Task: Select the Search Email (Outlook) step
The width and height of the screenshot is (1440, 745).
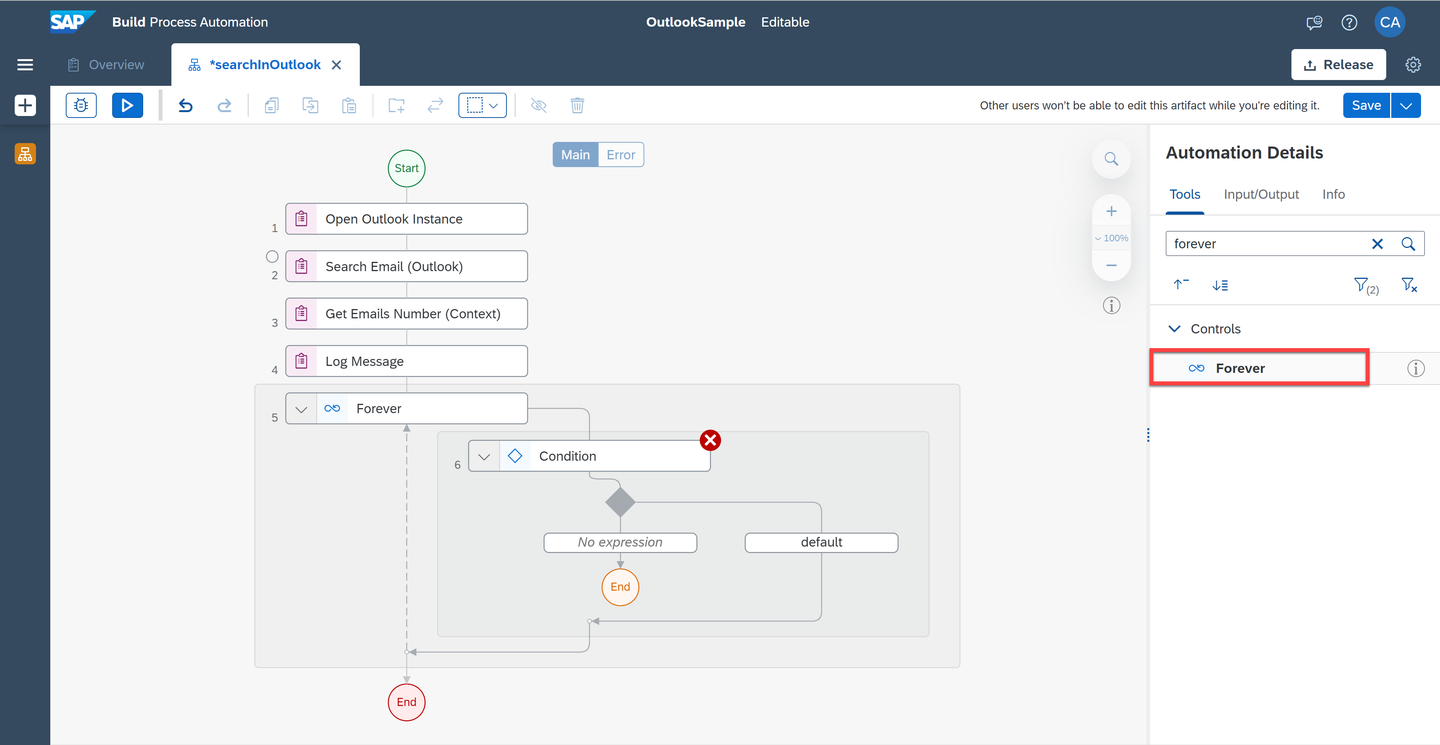Action: 406,266
